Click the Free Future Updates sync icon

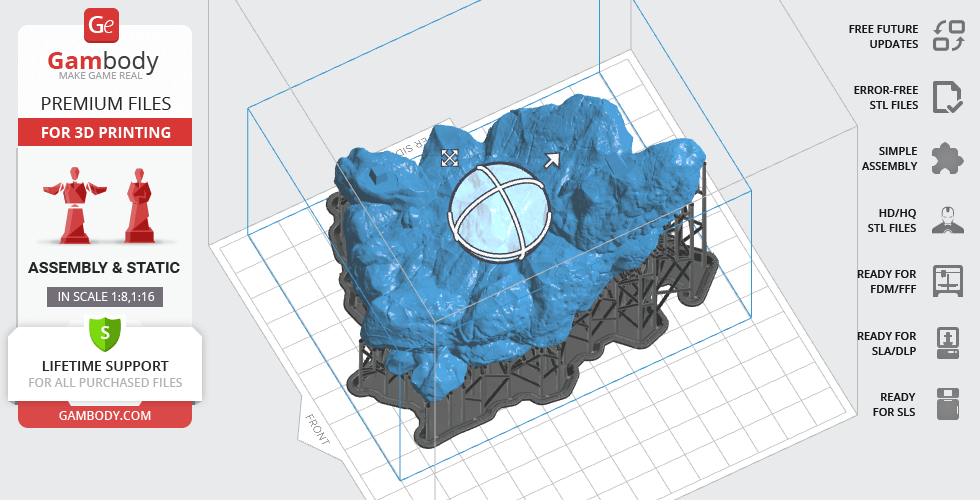947,36
